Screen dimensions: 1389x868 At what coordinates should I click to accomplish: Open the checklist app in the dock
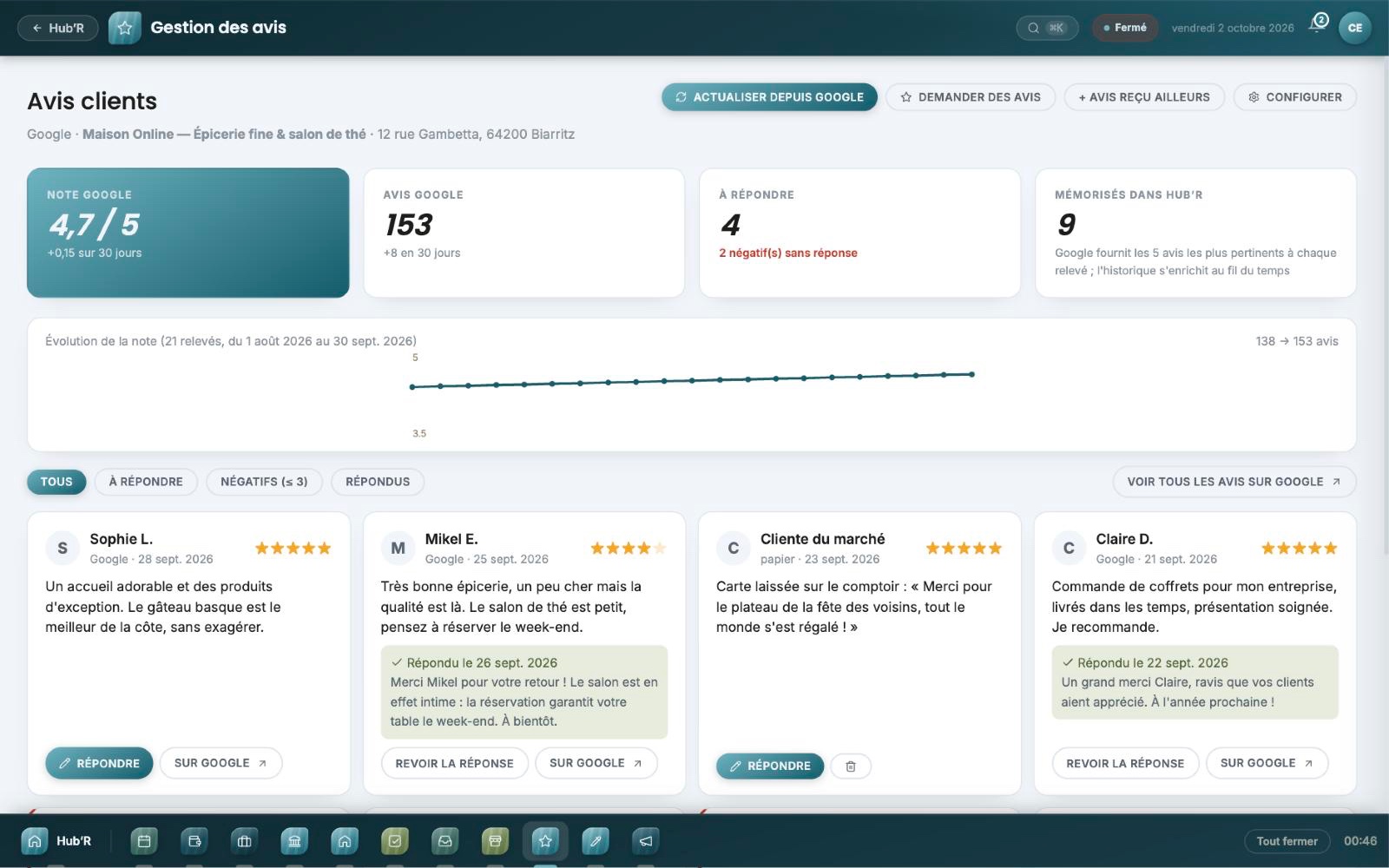pyautogui.click(x=395, y=841)
